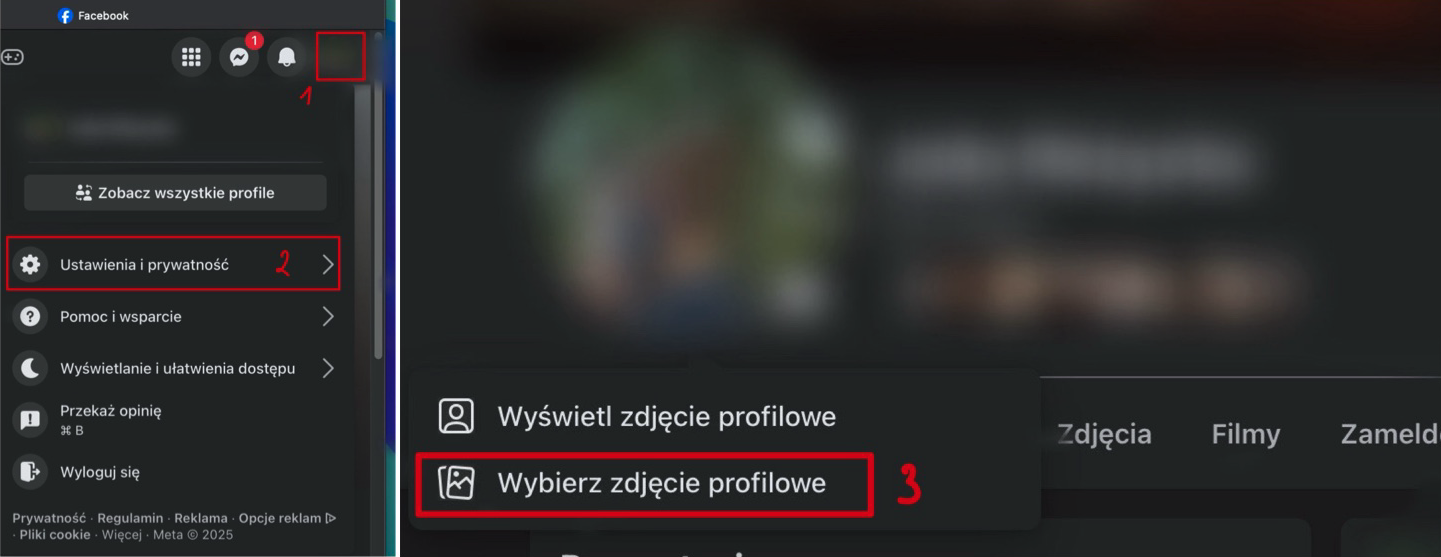Expand Pomoc i wsparcie chevron

point(328,316)
